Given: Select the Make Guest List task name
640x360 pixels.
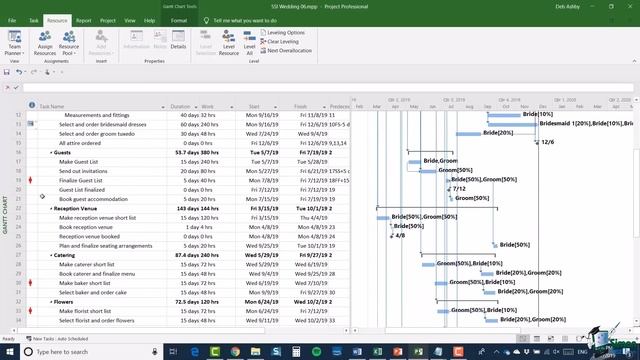Looking at the screenshot, I should (x=78, y=162).
